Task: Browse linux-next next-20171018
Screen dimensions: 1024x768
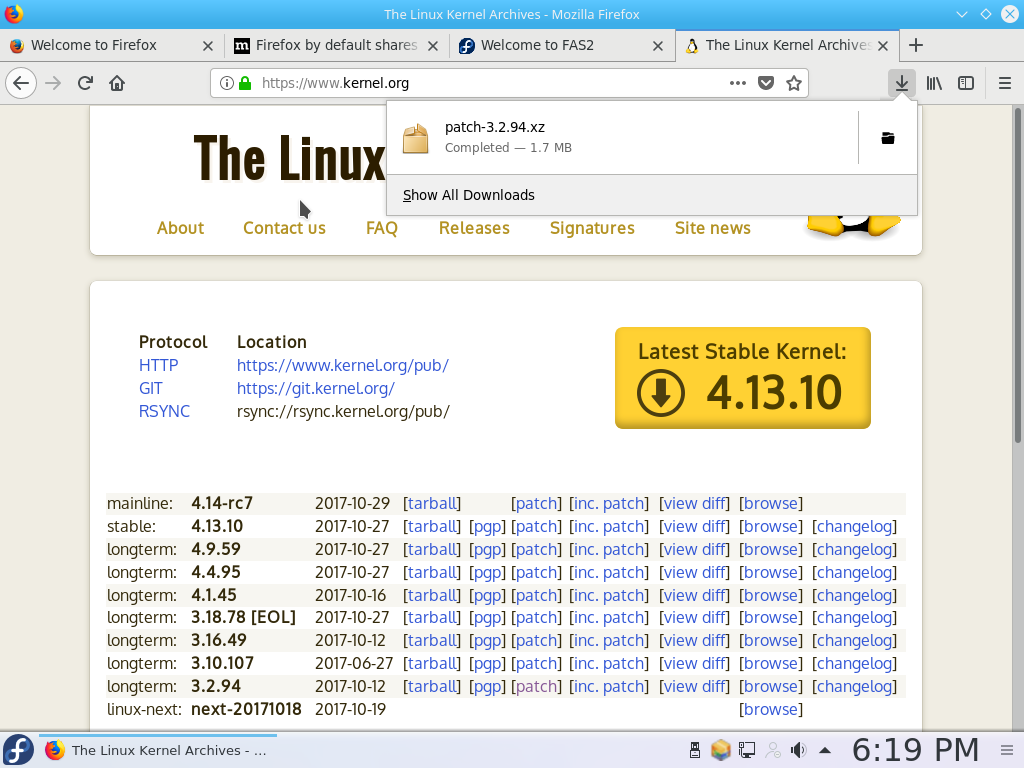Action: pos(771,709)
